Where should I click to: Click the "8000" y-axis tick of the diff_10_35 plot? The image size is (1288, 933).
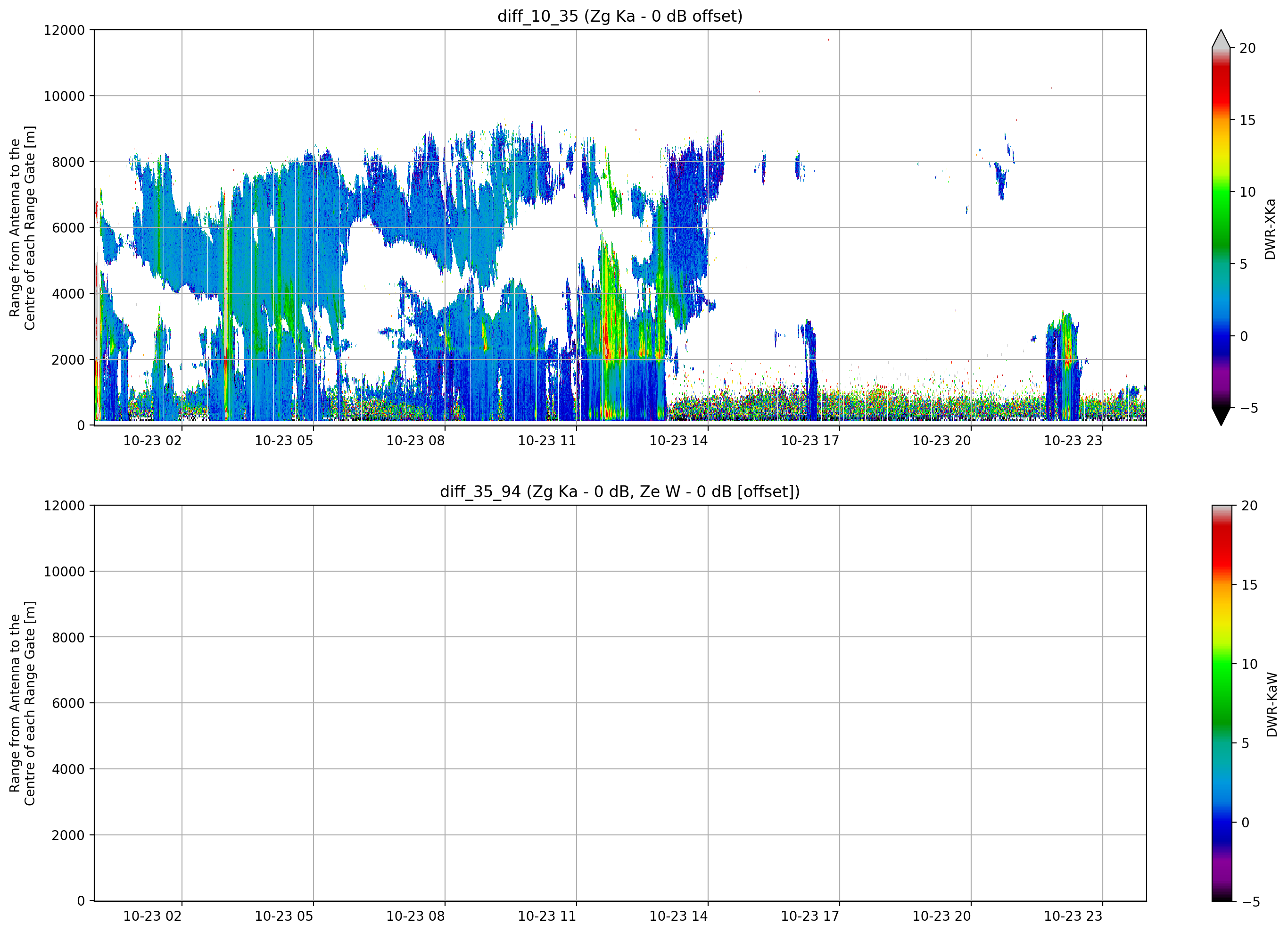[x=68, y=162]
